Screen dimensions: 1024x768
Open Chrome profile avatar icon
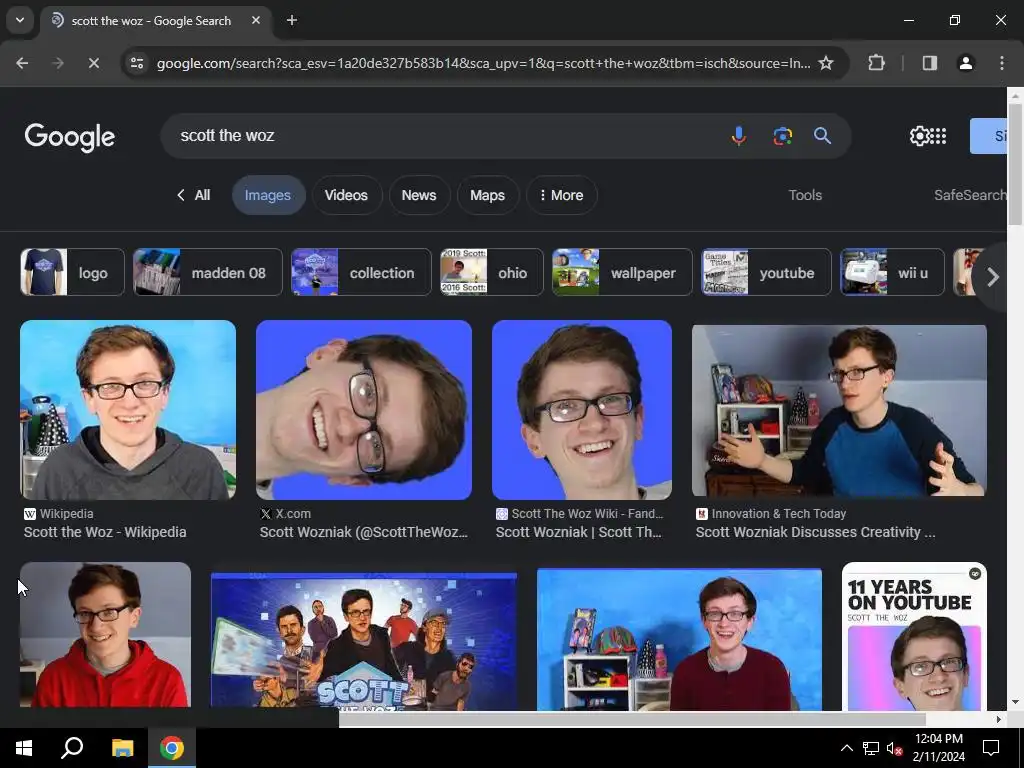[x=965, y=63]
